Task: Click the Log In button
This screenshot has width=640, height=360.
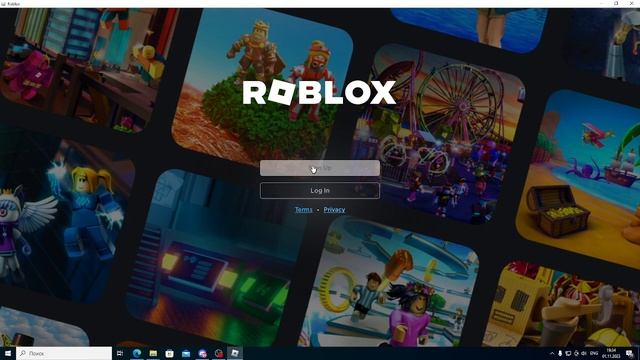Action: tap(320, 191)
